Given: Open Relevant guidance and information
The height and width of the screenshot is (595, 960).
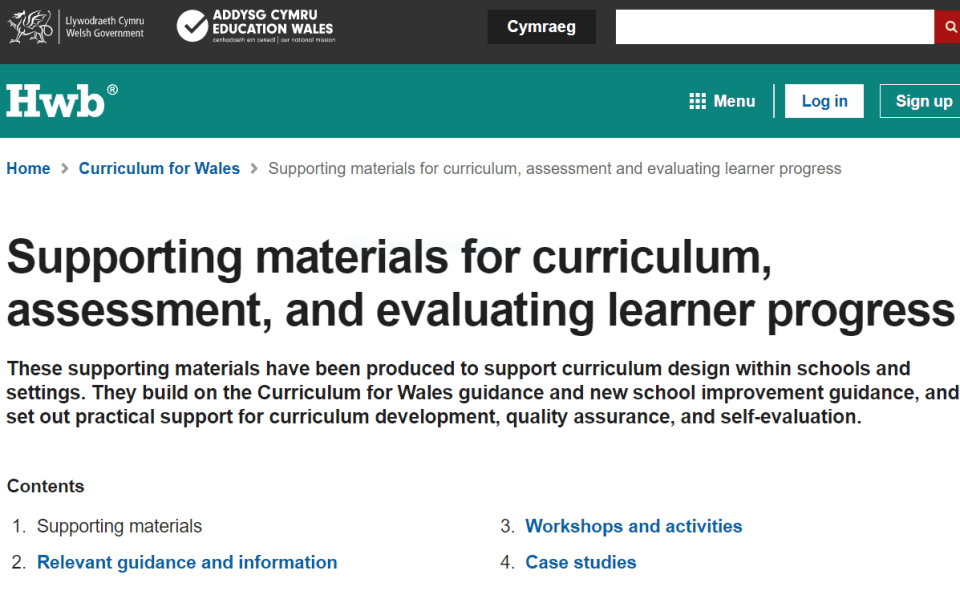Looking at the screenshot, I should coord(187,562).
